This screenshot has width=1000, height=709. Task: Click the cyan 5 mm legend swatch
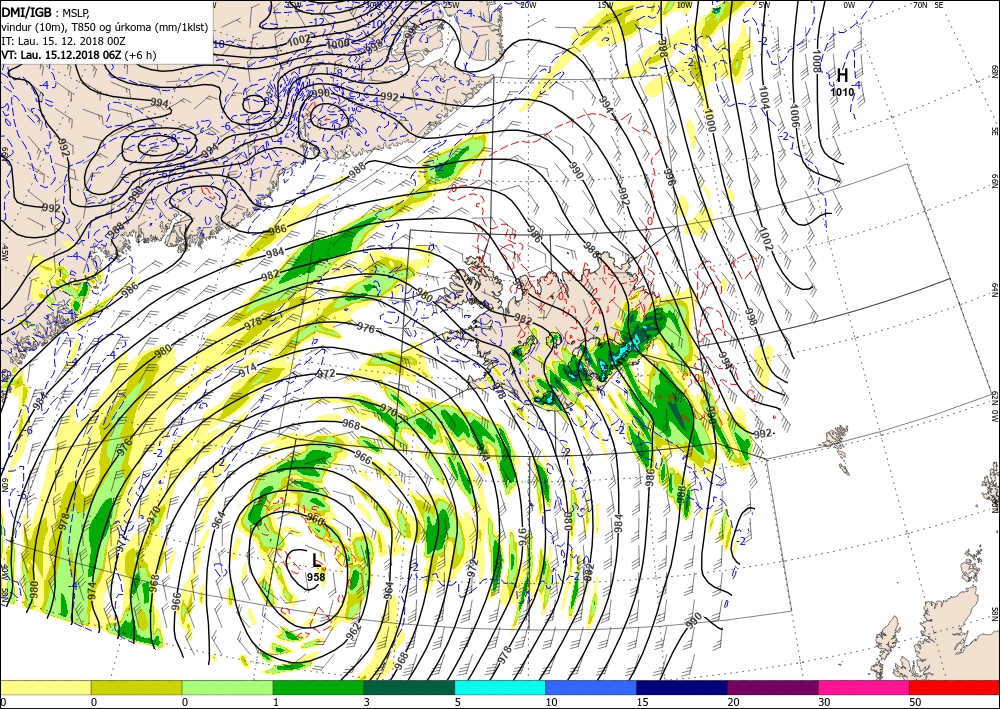[x=500, y=687]
